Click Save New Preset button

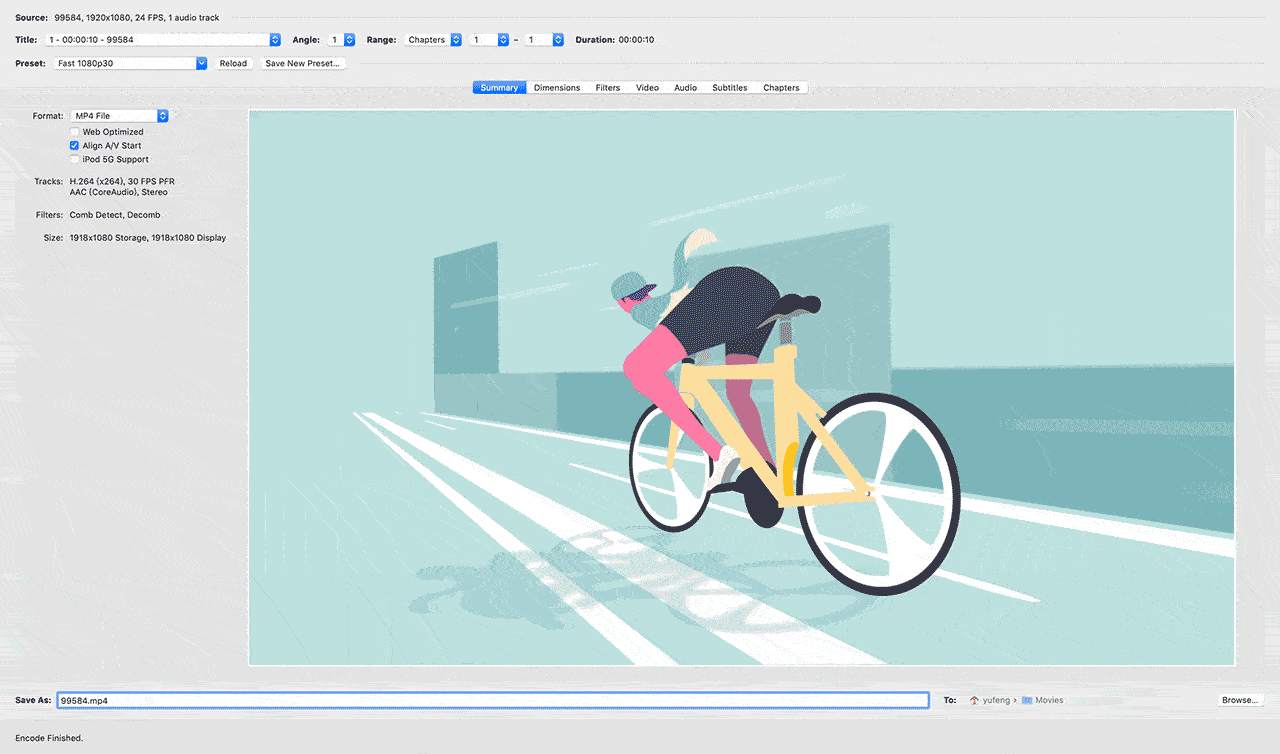(302, 64)
